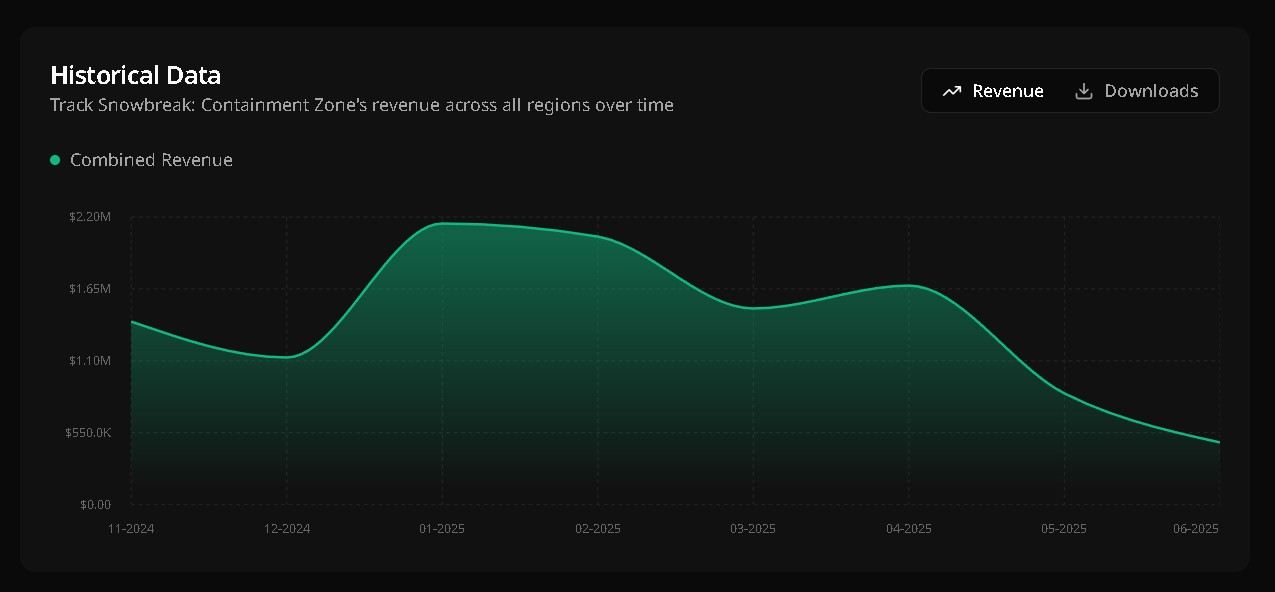Click the curve's data point at 05-2025

pyautogui.click(x=1064, y=393)
